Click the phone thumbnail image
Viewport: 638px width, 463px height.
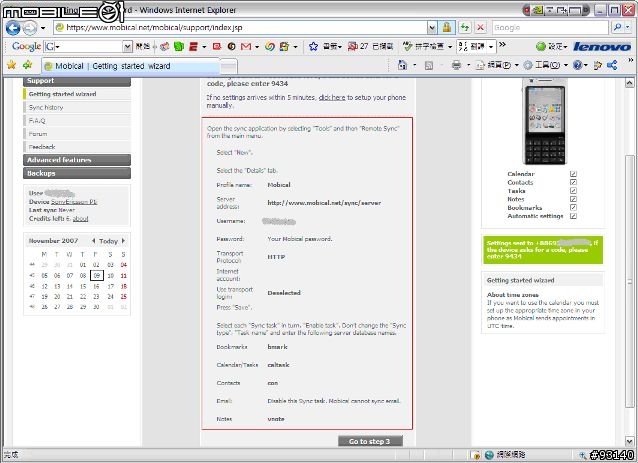click(544, 121)
